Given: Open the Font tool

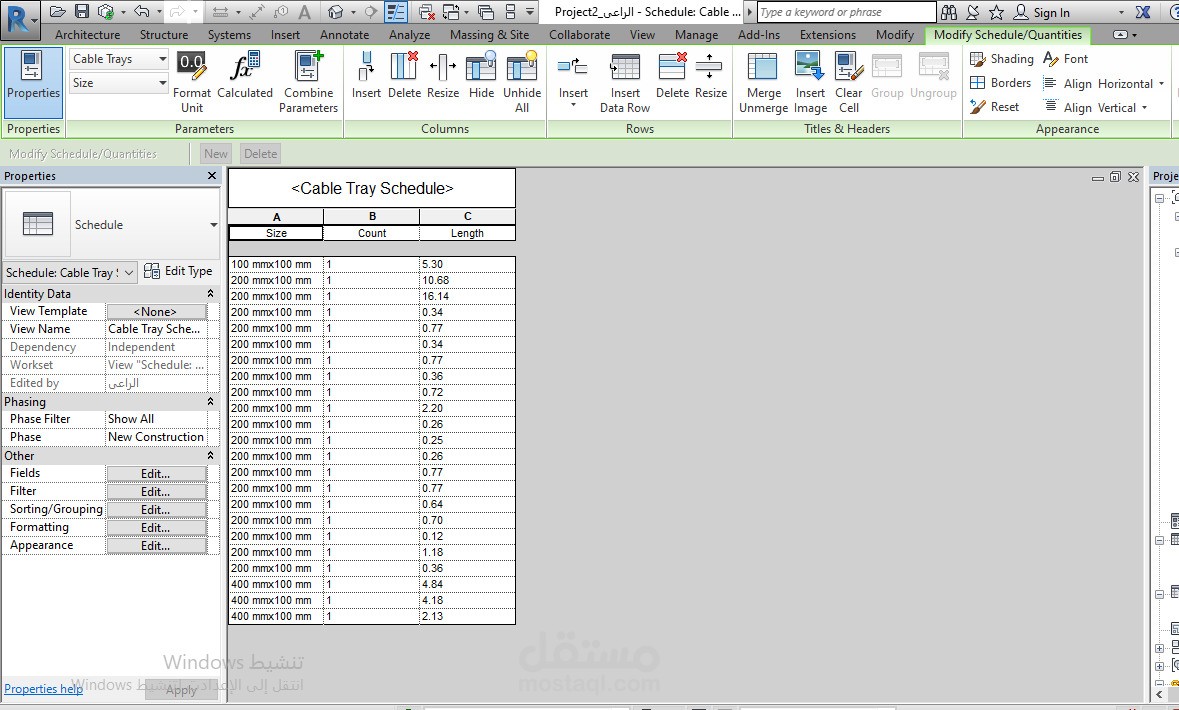Looking at the screenshot, I should [1065, 59].
